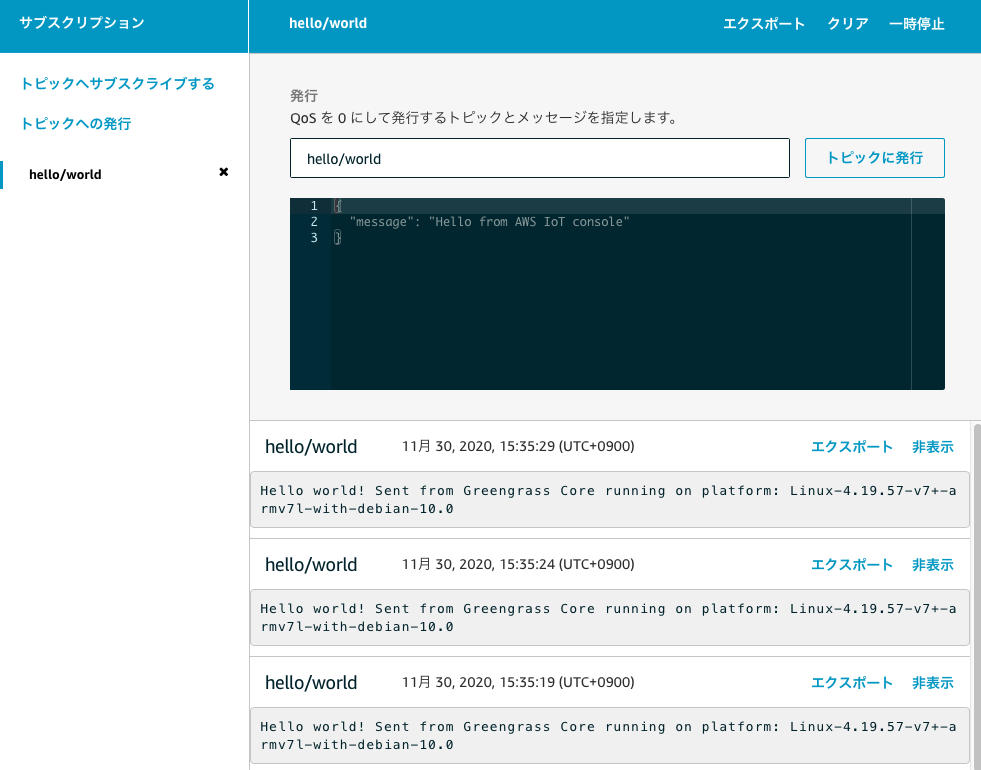Viewport: 981px width, 770px height.
Task: Export the 15:35:24 message
Action: [x=851, y=564]
